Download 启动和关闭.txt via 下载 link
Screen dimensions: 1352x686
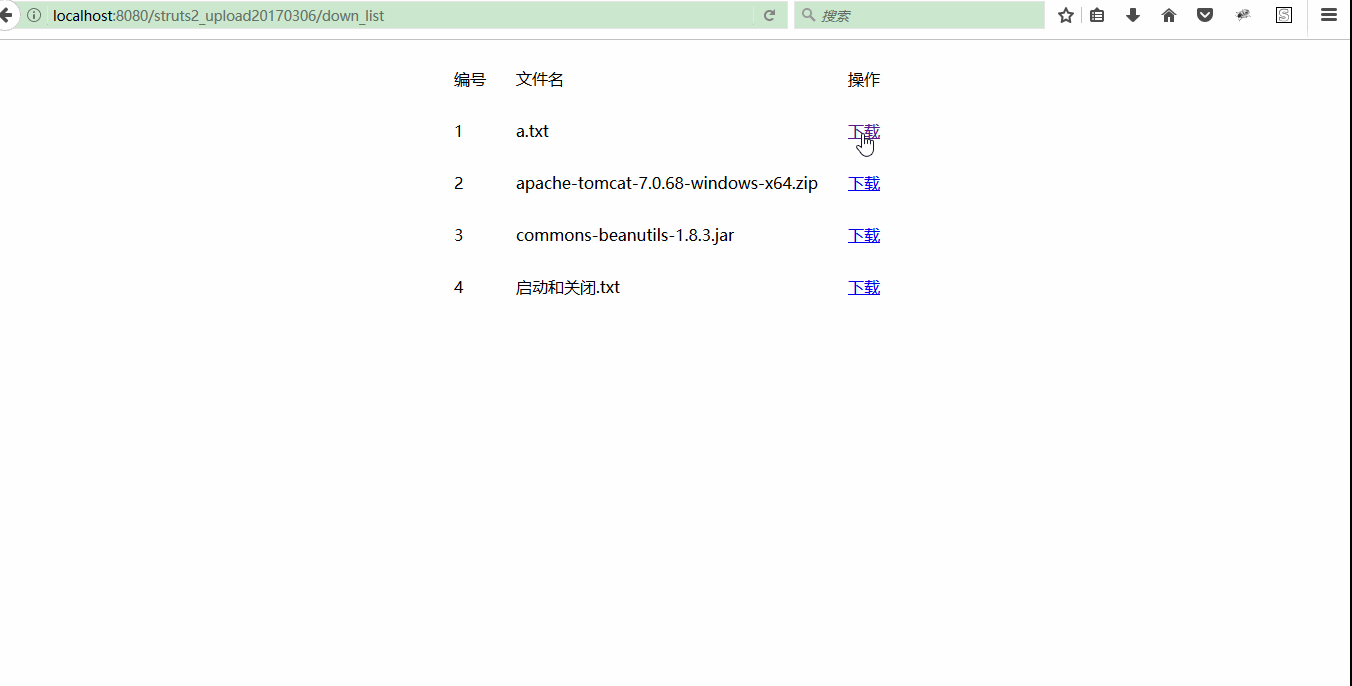(x=864, y=287)
